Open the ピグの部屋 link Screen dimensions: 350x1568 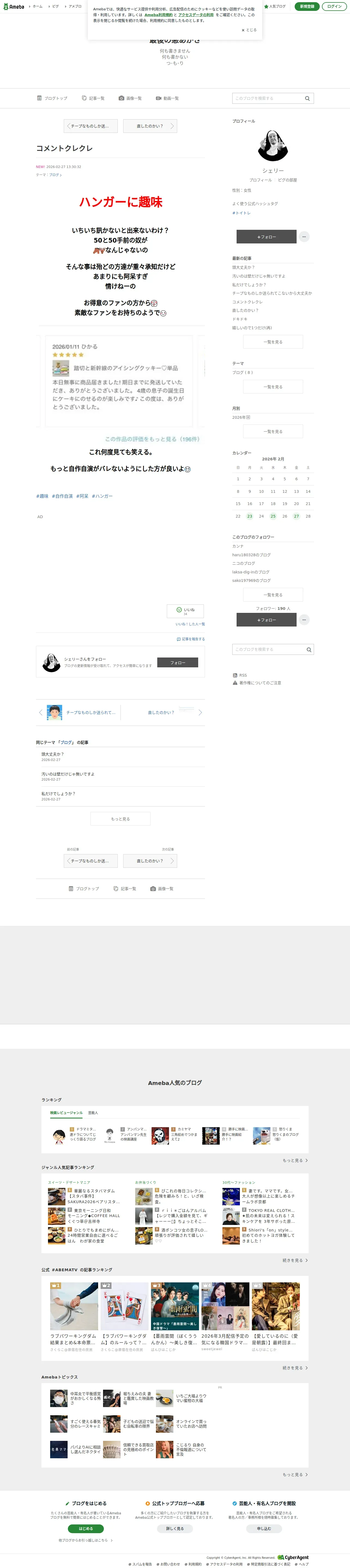pyautogui.click(x=288, y=180)
